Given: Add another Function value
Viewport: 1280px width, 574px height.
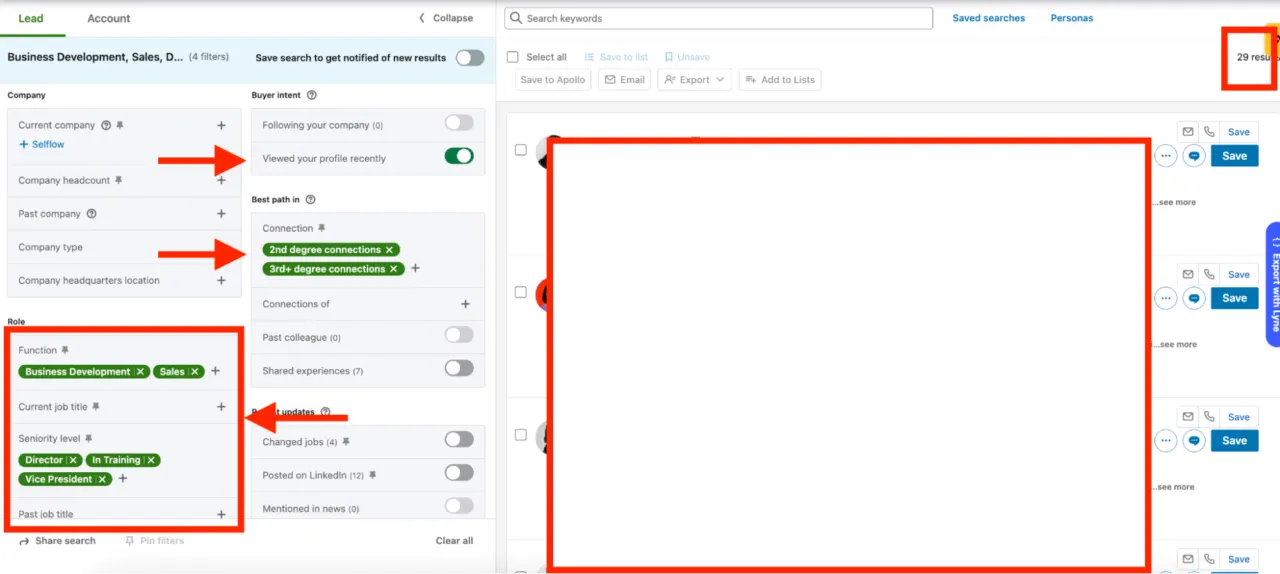Looking at the screenshot, I should 215,371.
